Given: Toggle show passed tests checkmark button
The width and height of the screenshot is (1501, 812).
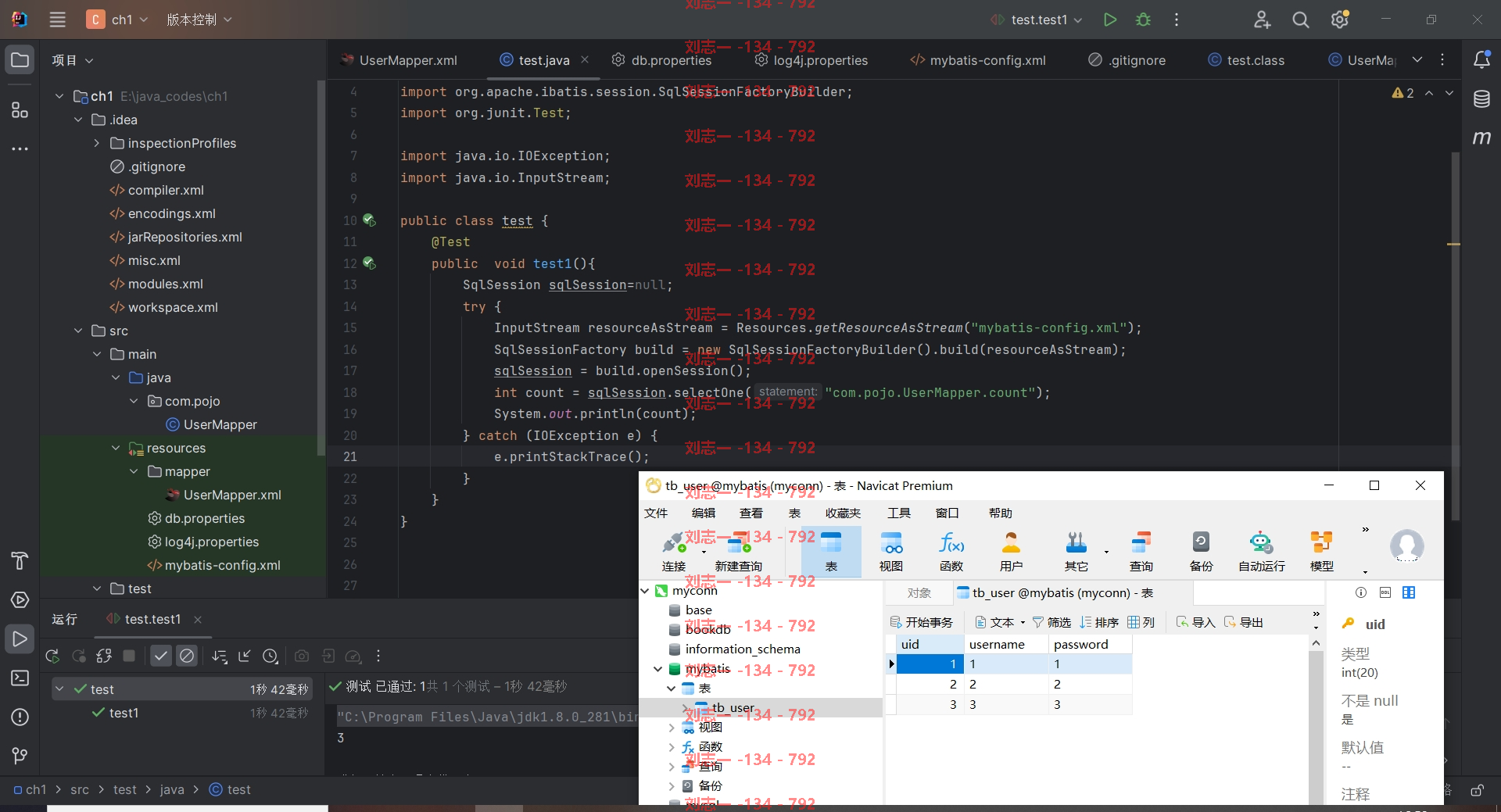Looking at the screenshot, I should 161,656.
